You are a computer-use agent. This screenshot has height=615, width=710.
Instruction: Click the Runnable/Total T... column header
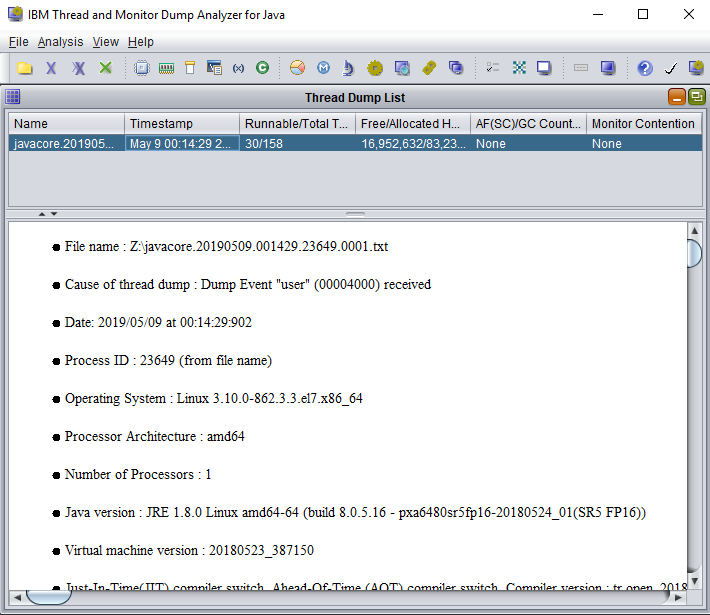pos(297,123)
